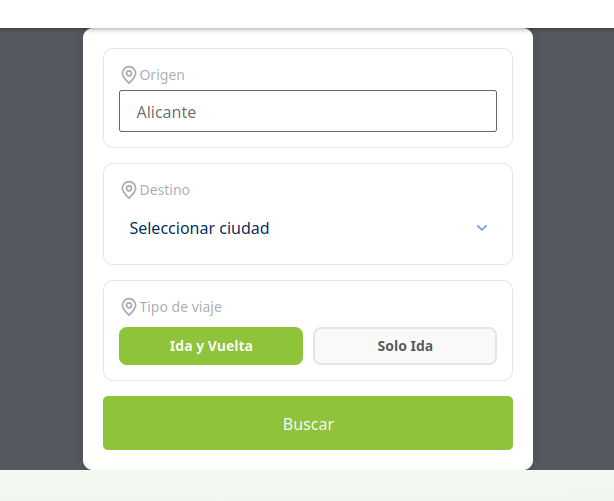Click the location pin icon beside Origen
The width and height of the screenshot is (614, 501).
click(128, 74)
